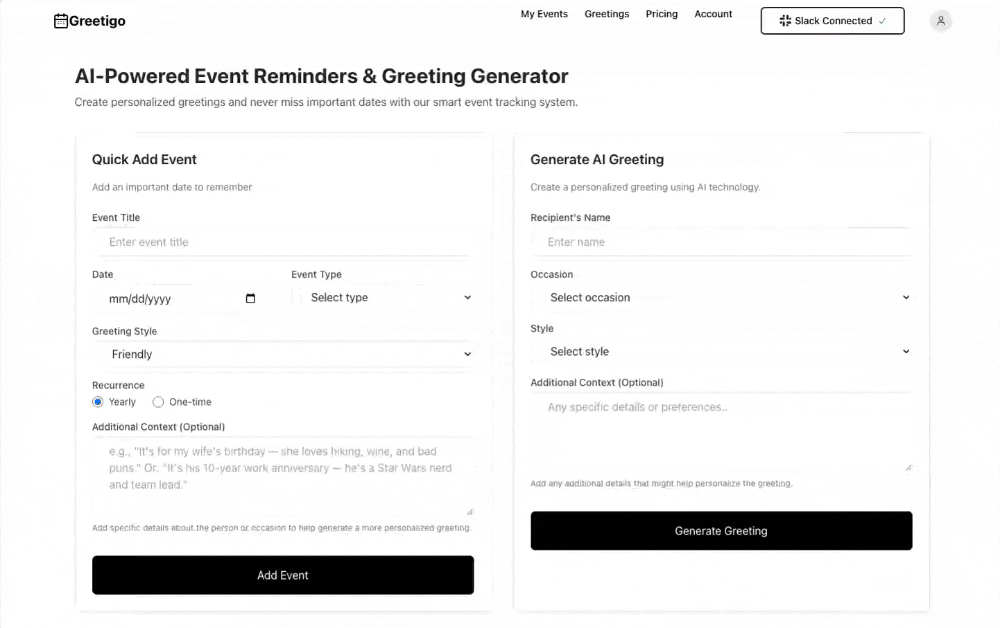Focus the Event Title input field

click(x=283, y=242)
